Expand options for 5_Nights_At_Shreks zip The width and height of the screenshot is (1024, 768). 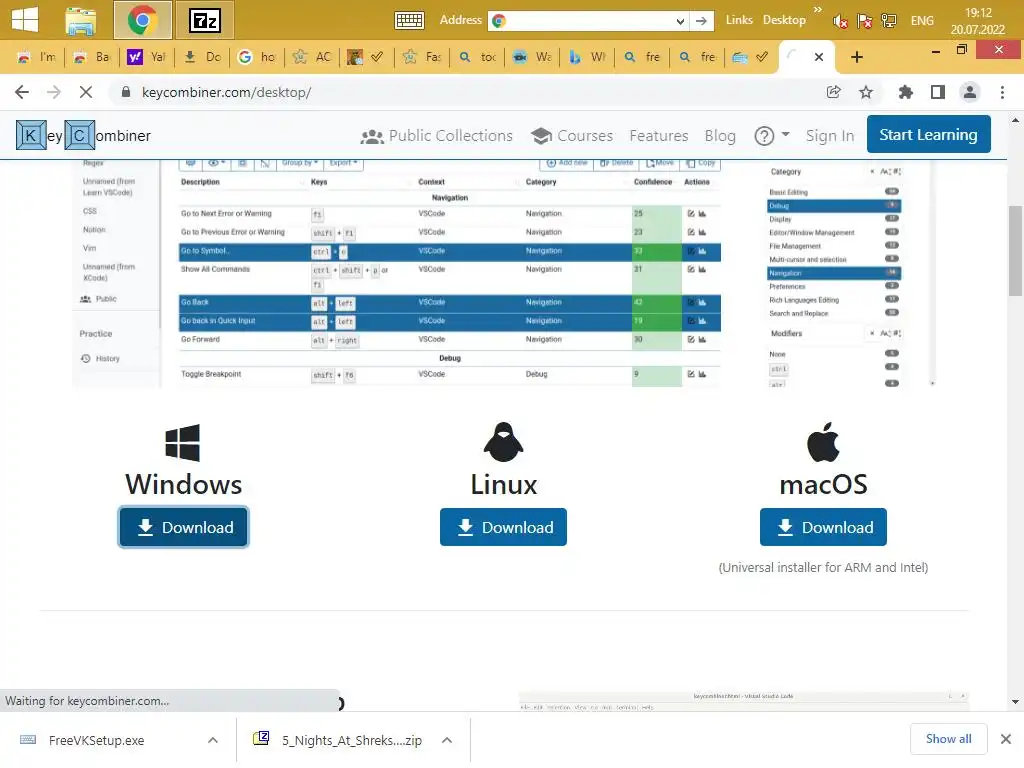(447, 740)
